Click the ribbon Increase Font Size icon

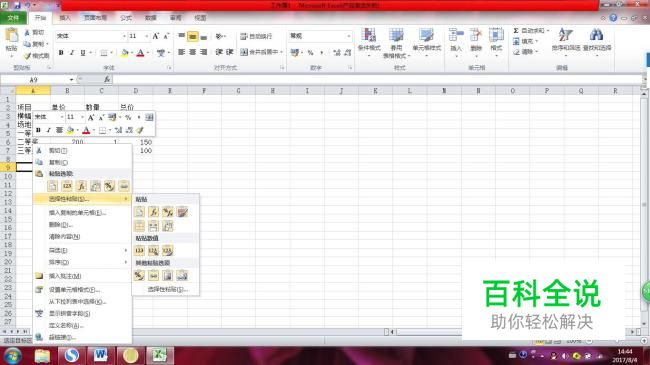(x=156, y=36)
